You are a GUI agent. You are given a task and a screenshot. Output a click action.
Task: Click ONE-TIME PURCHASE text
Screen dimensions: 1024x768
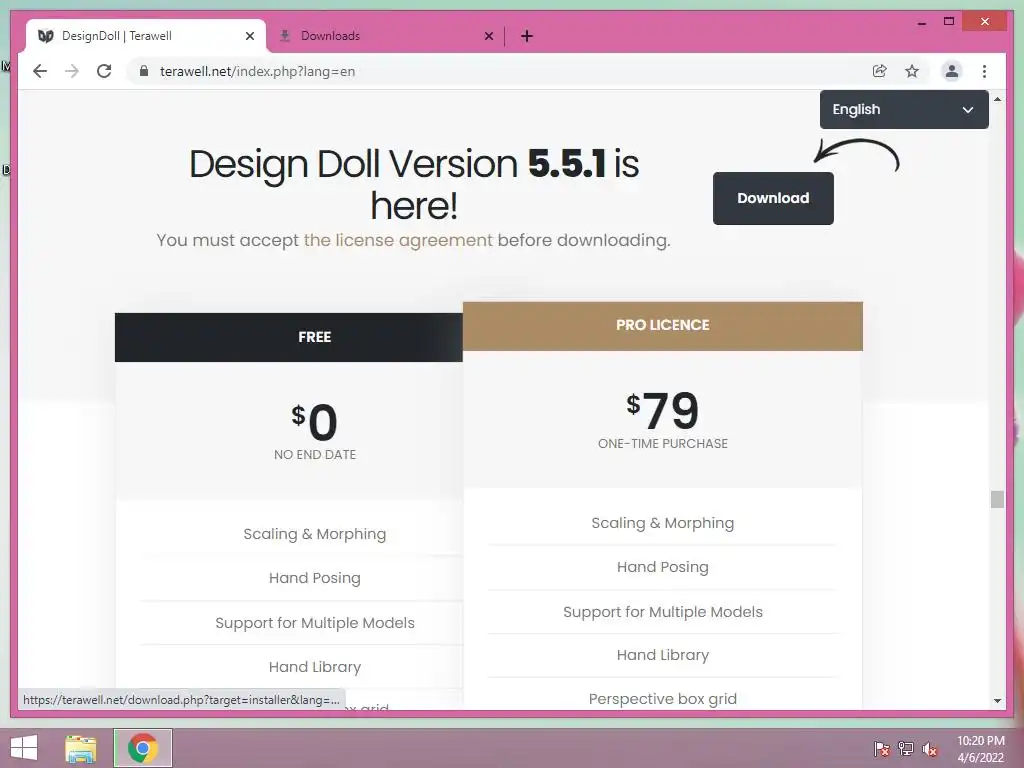pyautogui.click(x=663, y=443)
